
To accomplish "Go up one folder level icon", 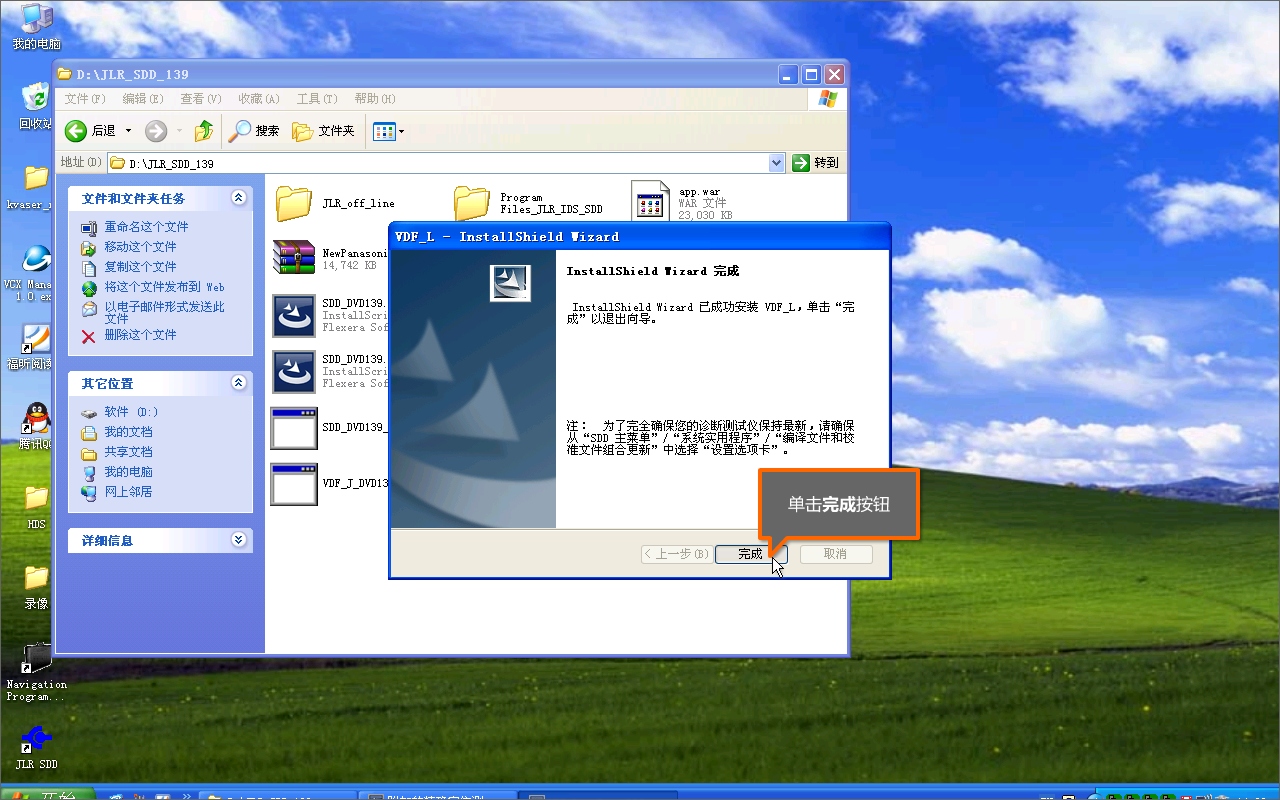I will click(x=204, y=131).
